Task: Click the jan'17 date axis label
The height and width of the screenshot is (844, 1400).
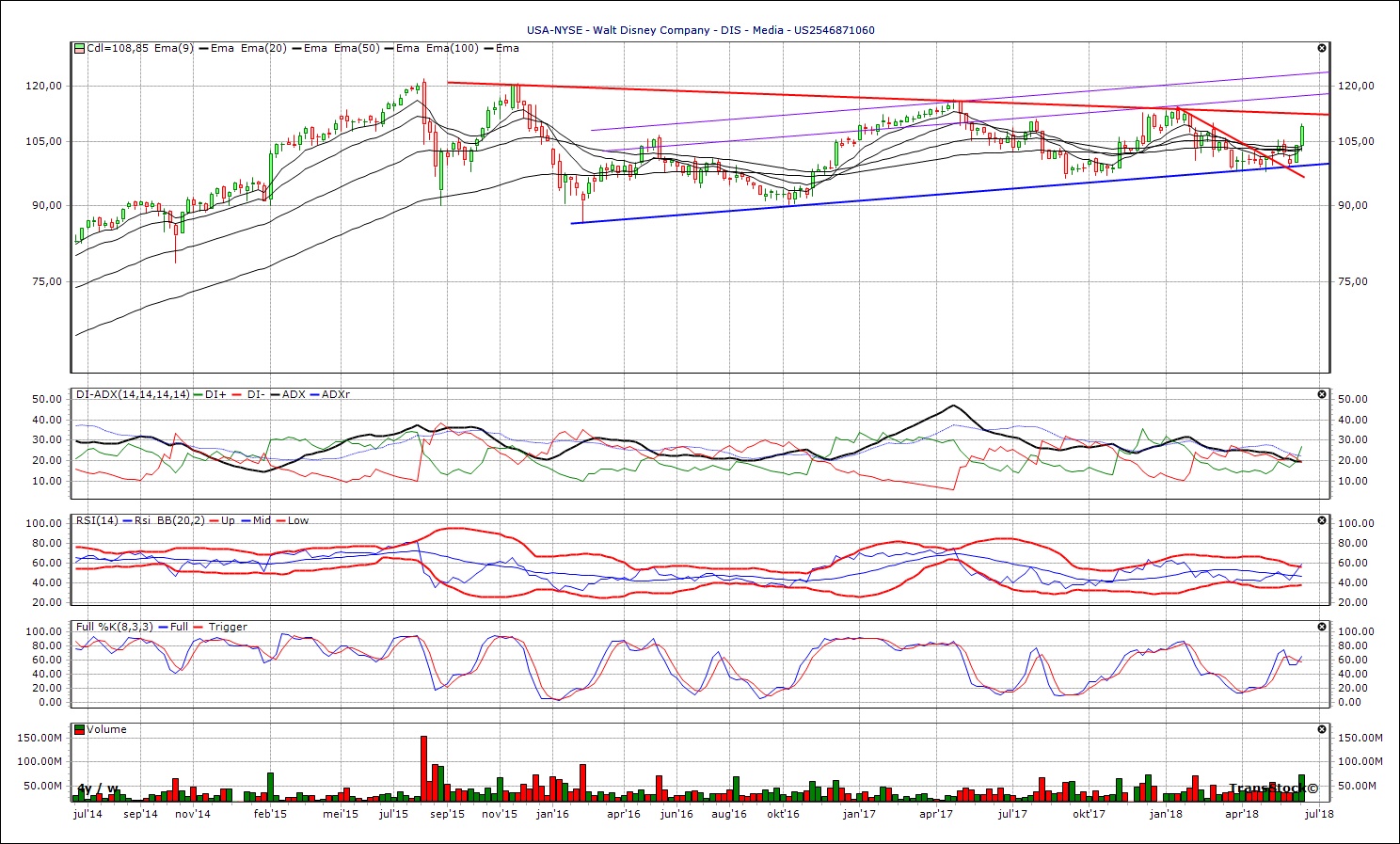Action: click(859, 814)
